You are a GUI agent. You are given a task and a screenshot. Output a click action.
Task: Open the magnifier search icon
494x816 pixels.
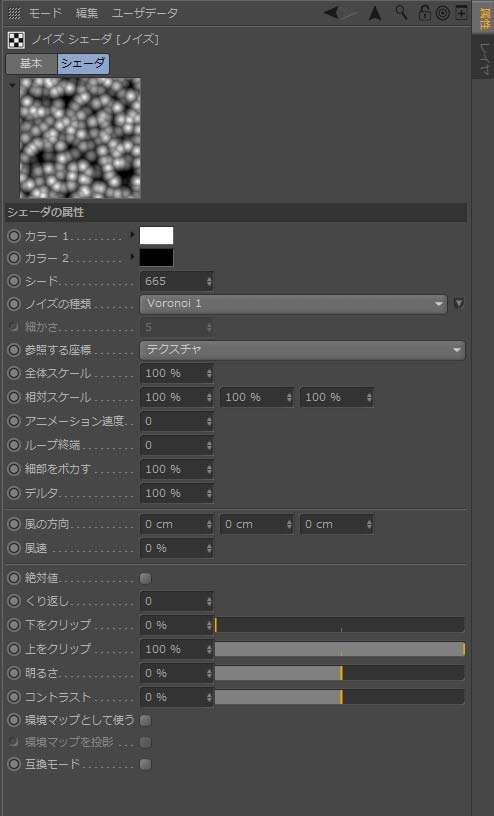tap(401, 12)
